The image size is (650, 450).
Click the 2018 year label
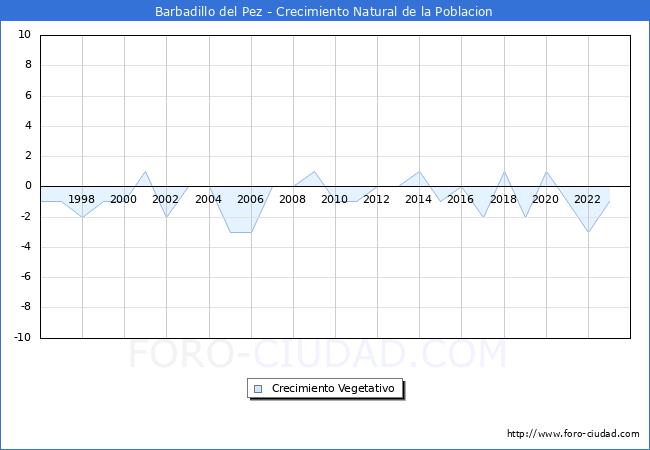[x=503, y=199]
